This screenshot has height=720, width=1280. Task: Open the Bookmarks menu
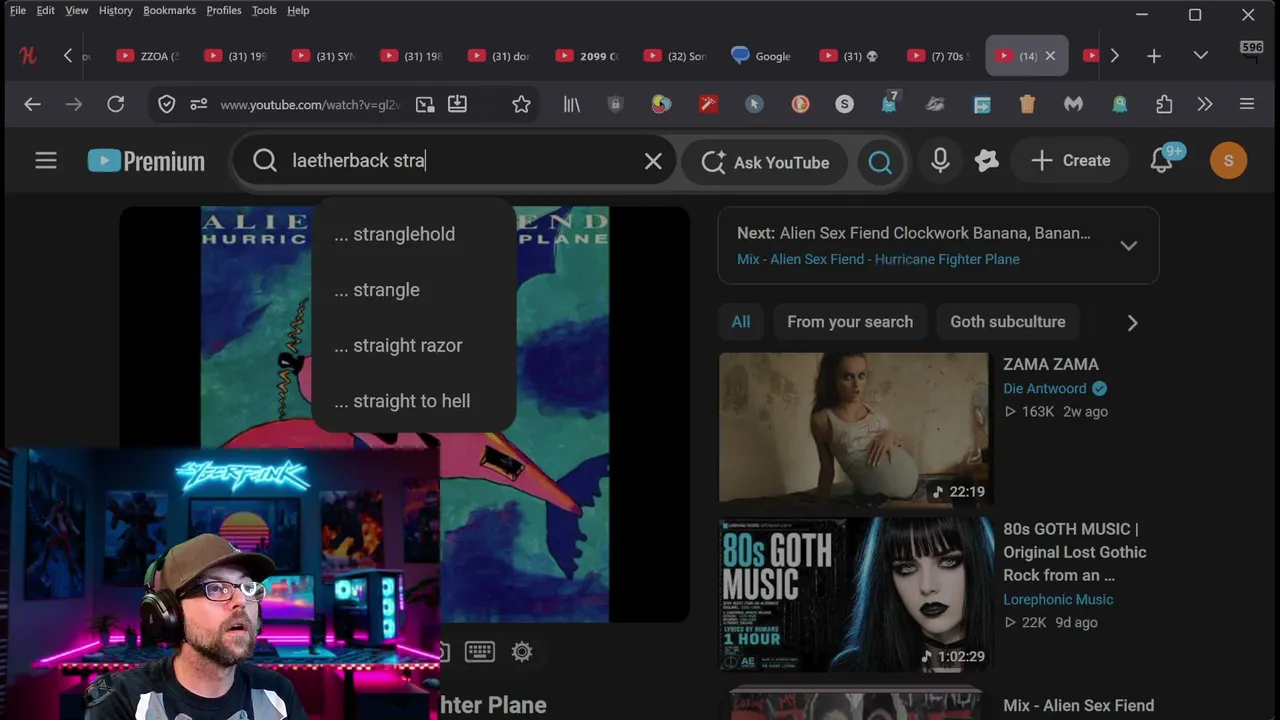click(x=169, y=10)
